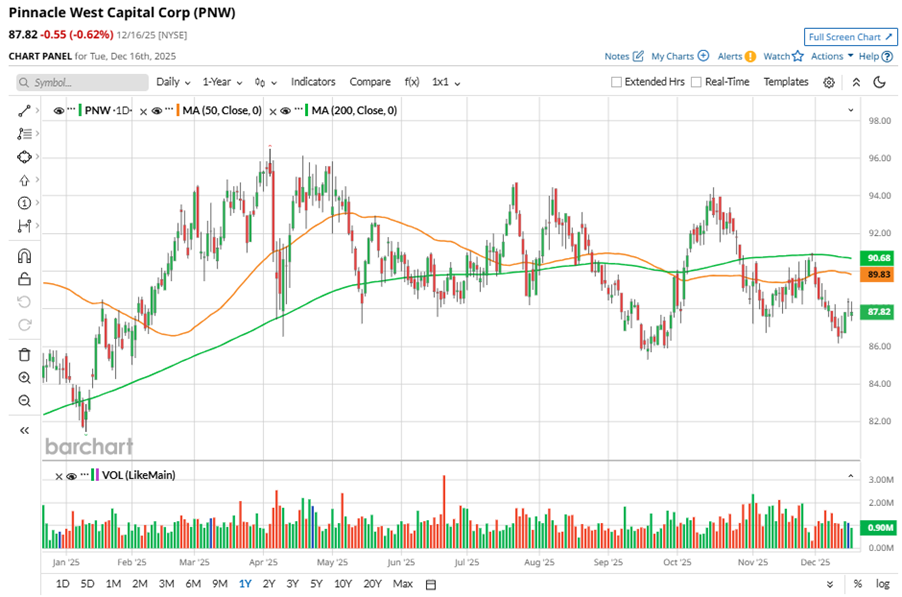Viewport: 902px width, 597px height.
Task: Enable the Real-Time checkbox
Action: (x=696, y=82)
